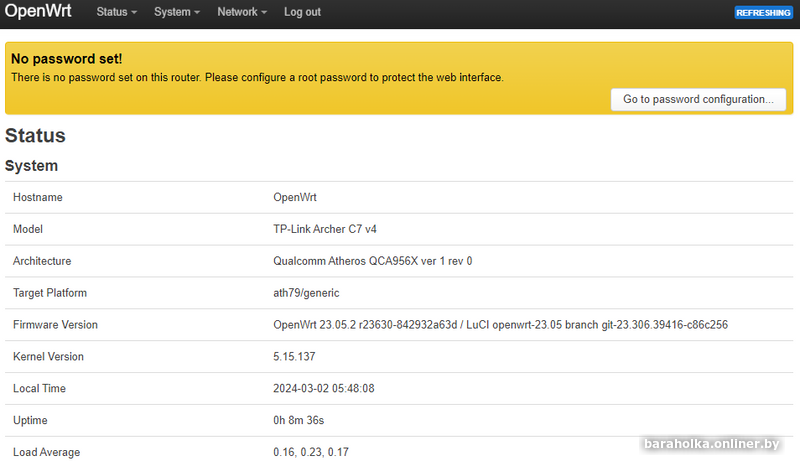Select the Hostname value OpenWrt
Image resolution: width=800 pixels, height=465 pixels.
click(295, 197)
